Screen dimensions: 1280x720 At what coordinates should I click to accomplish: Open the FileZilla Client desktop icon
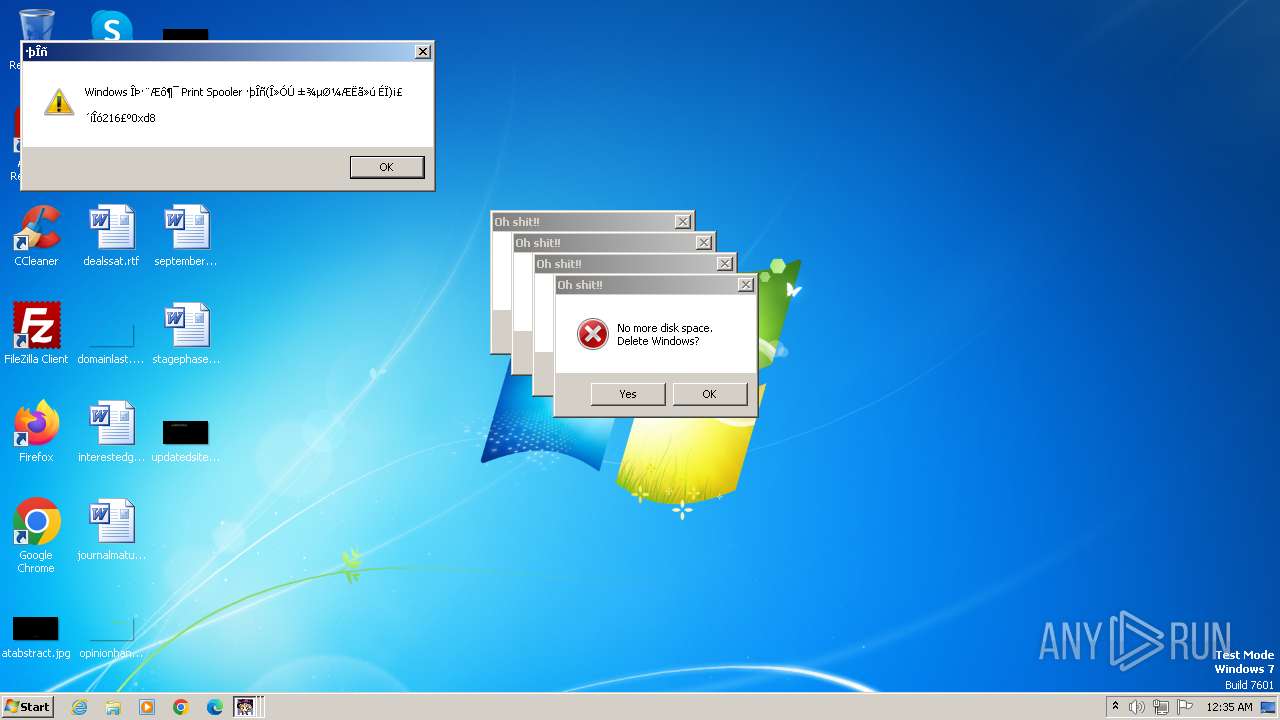36,334
